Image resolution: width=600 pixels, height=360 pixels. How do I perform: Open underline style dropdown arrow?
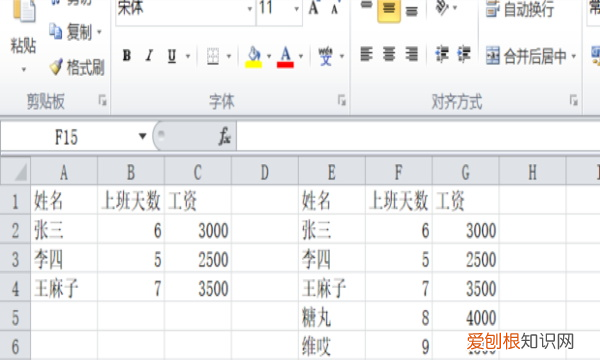(188, 56)
